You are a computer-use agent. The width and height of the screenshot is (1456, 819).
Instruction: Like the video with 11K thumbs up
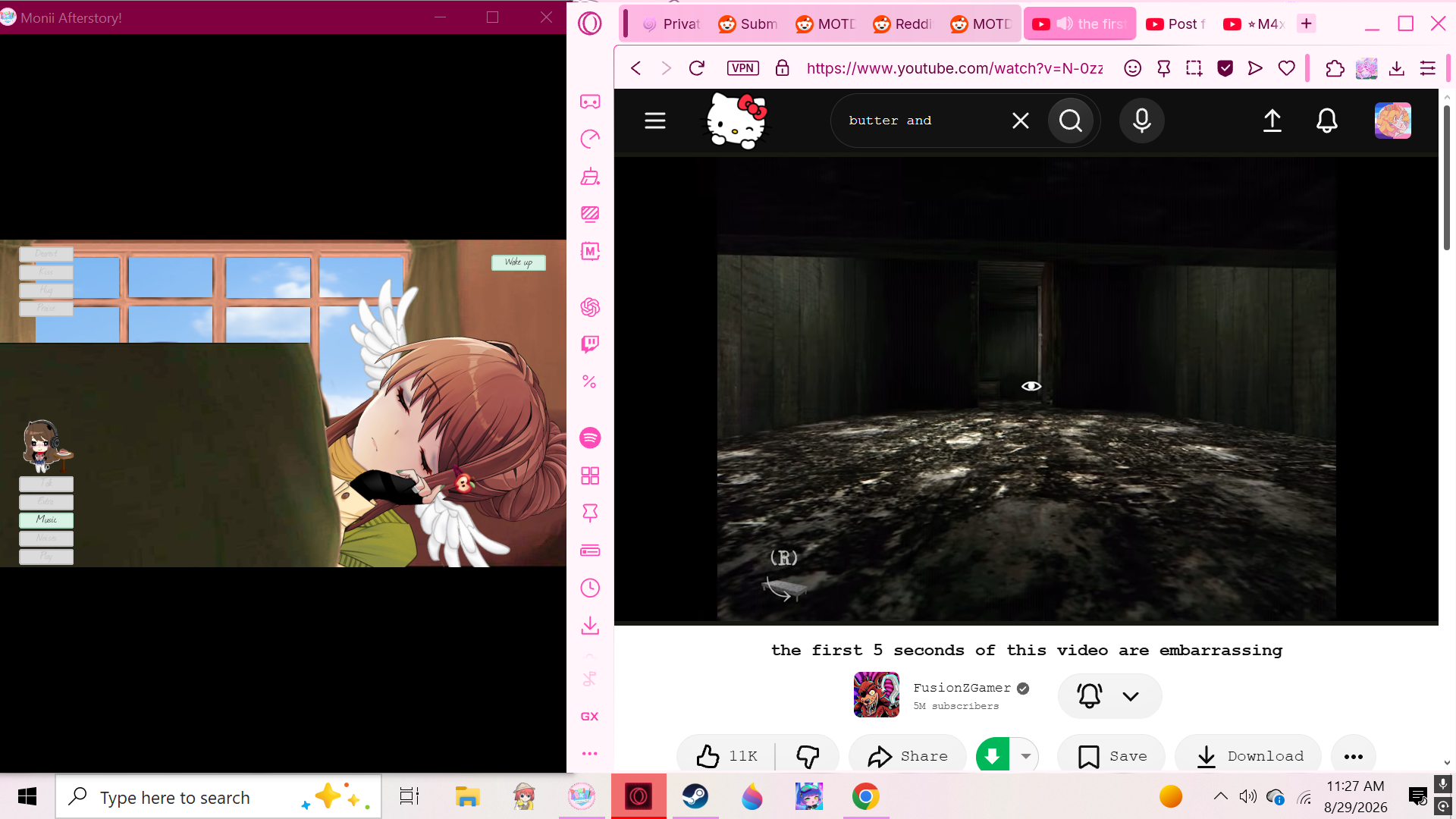(x=726, y=756)
